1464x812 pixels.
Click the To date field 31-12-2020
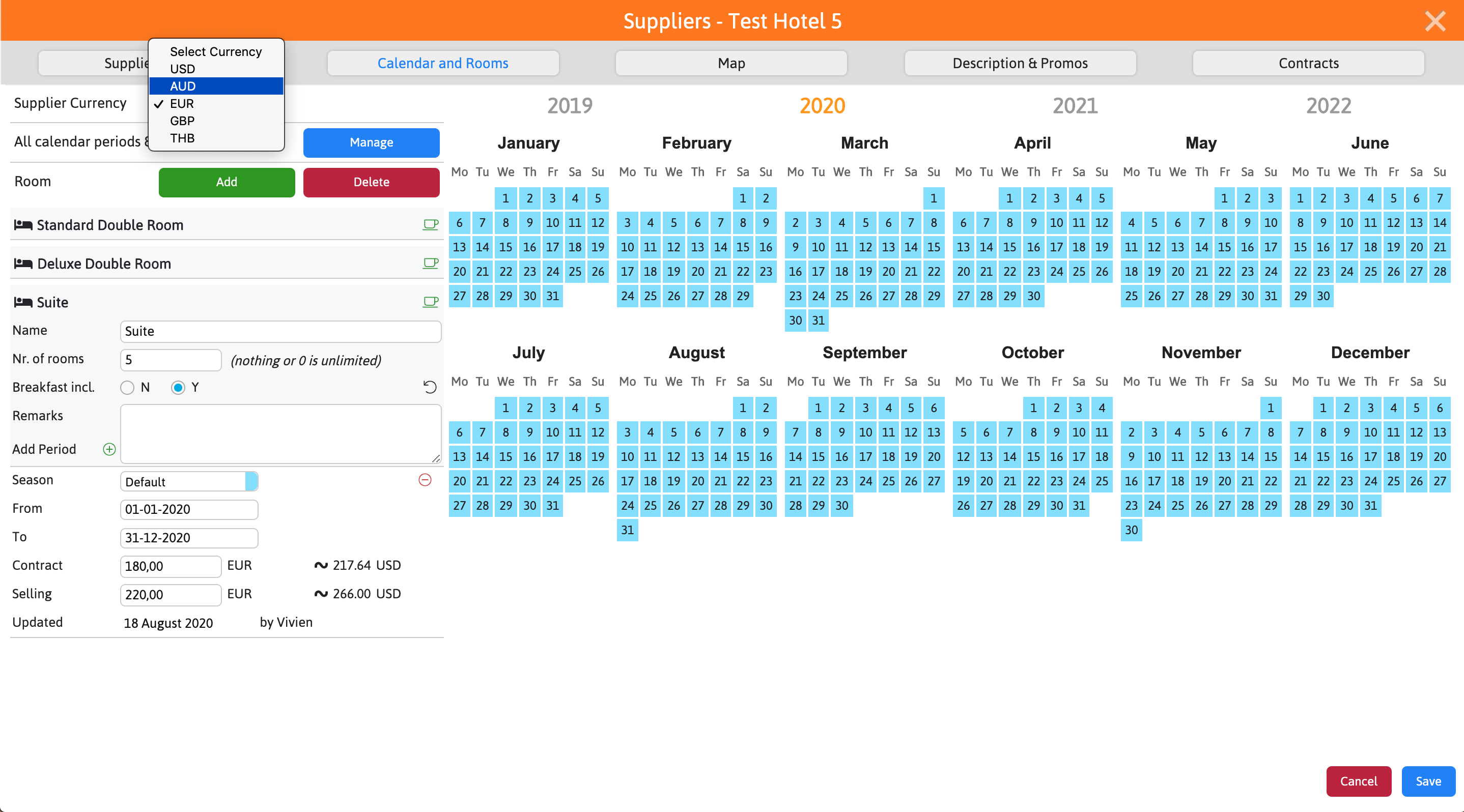(x=189, y=538)
